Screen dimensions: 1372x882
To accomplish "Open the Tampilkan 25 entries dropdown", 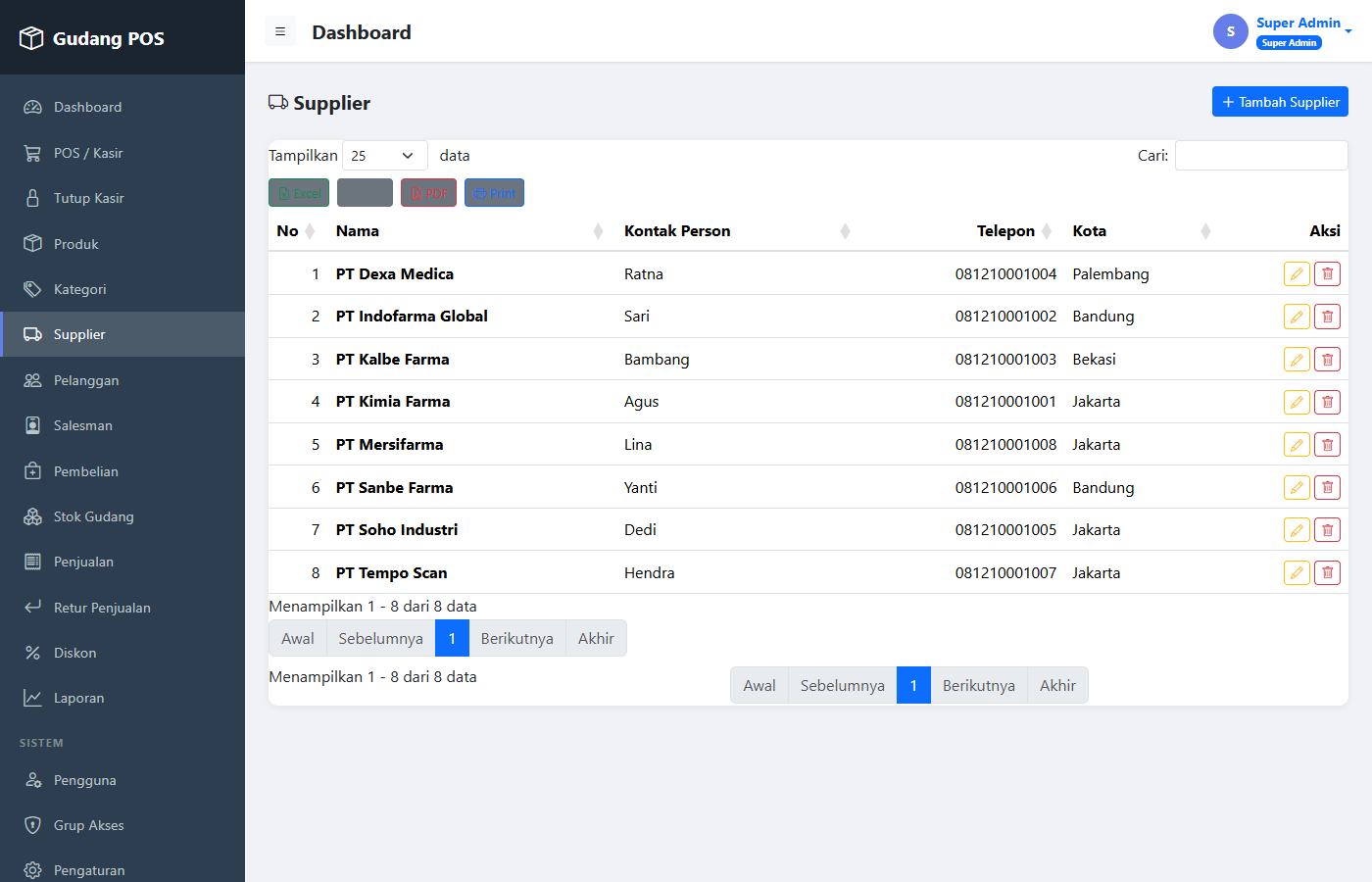I will (384, 156).
